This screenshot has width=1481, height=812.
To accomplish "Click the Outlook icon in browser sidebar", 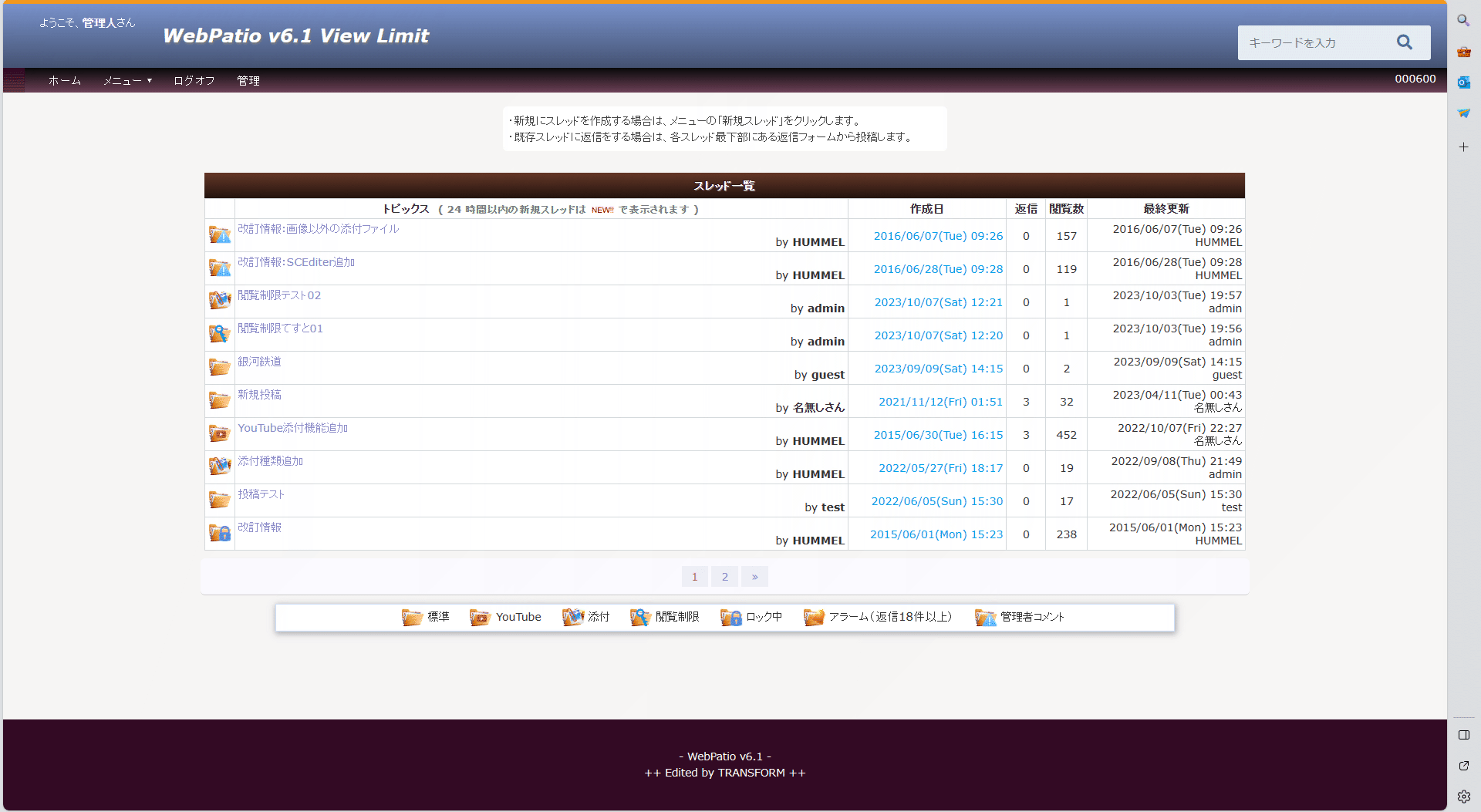I will [x=1463, y=83].
